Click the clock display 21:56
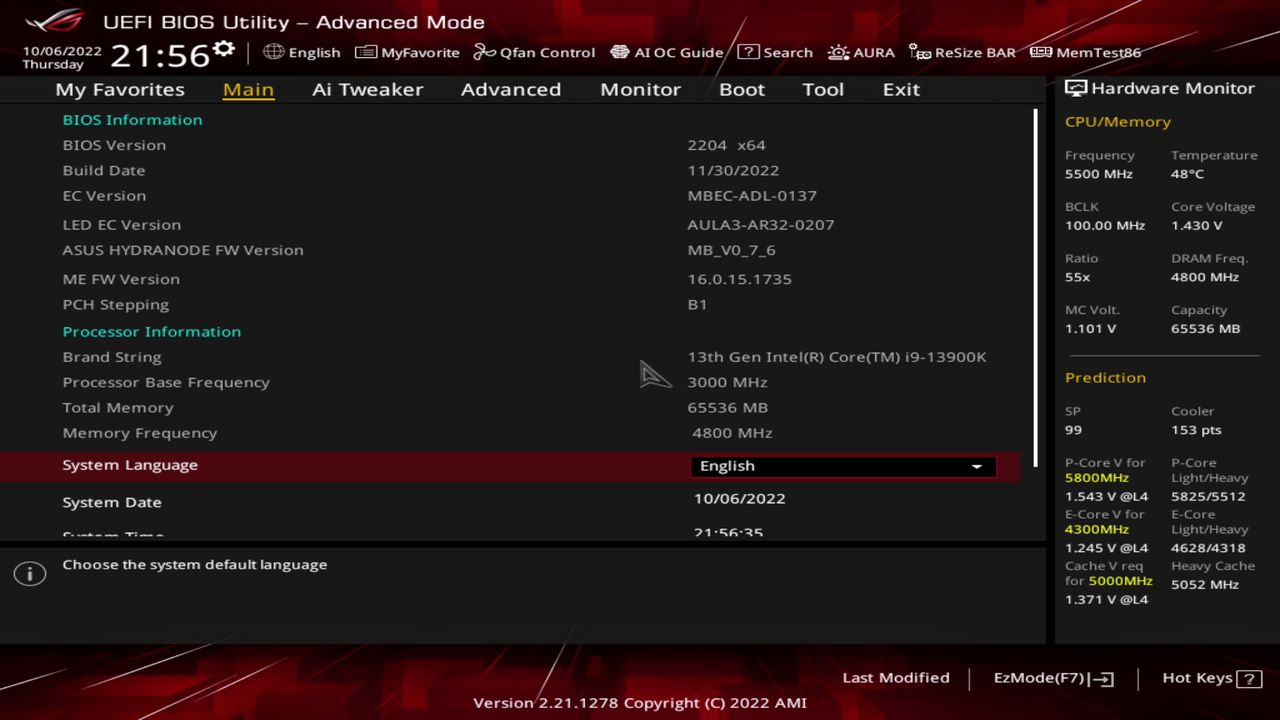The width and height of the screenshot is (1280, 720). pyautogui.click(x=160, y=55)
